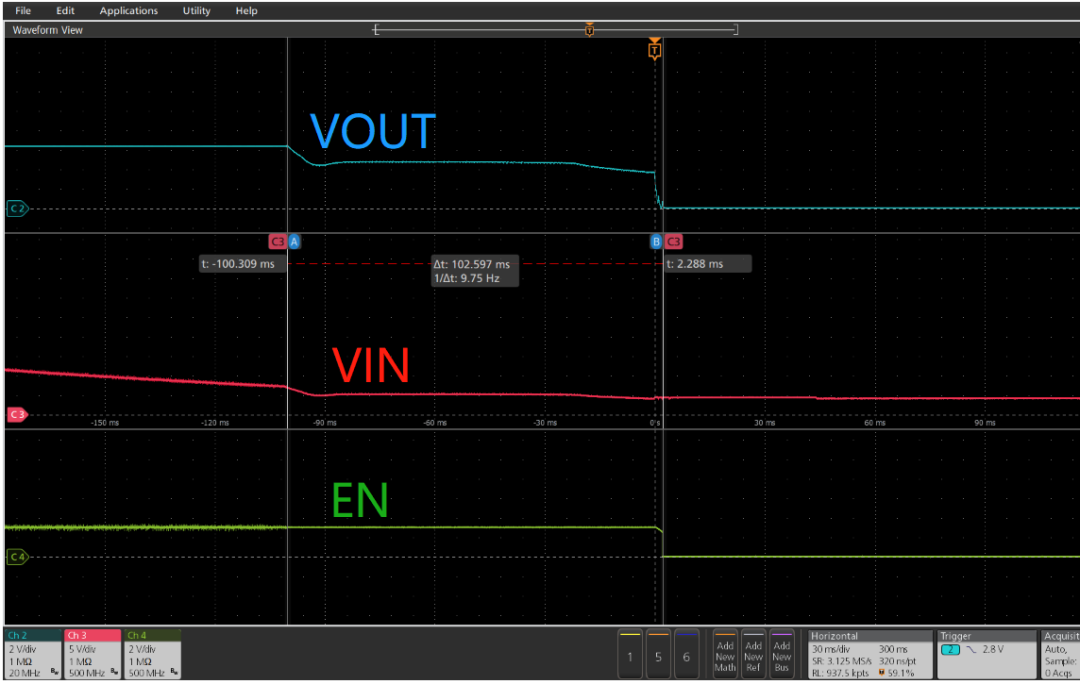Click the orange trigger position T marker

point(654,49)
